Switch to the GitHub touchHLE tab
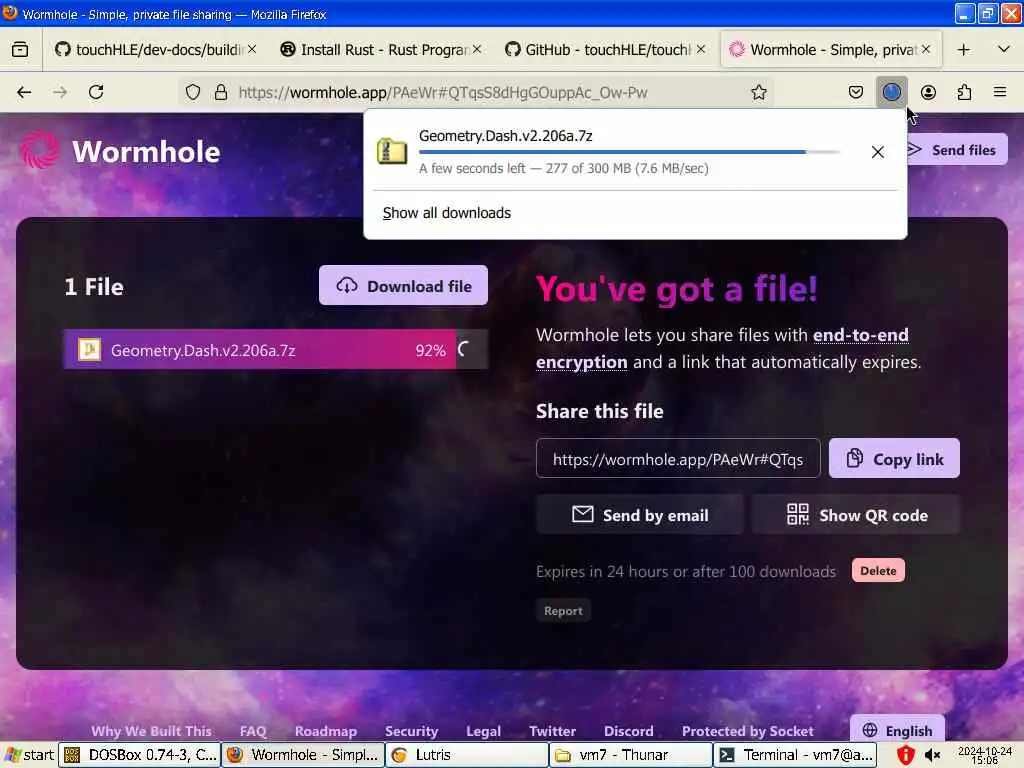1024x768 pixels. (x=605, y=50)
